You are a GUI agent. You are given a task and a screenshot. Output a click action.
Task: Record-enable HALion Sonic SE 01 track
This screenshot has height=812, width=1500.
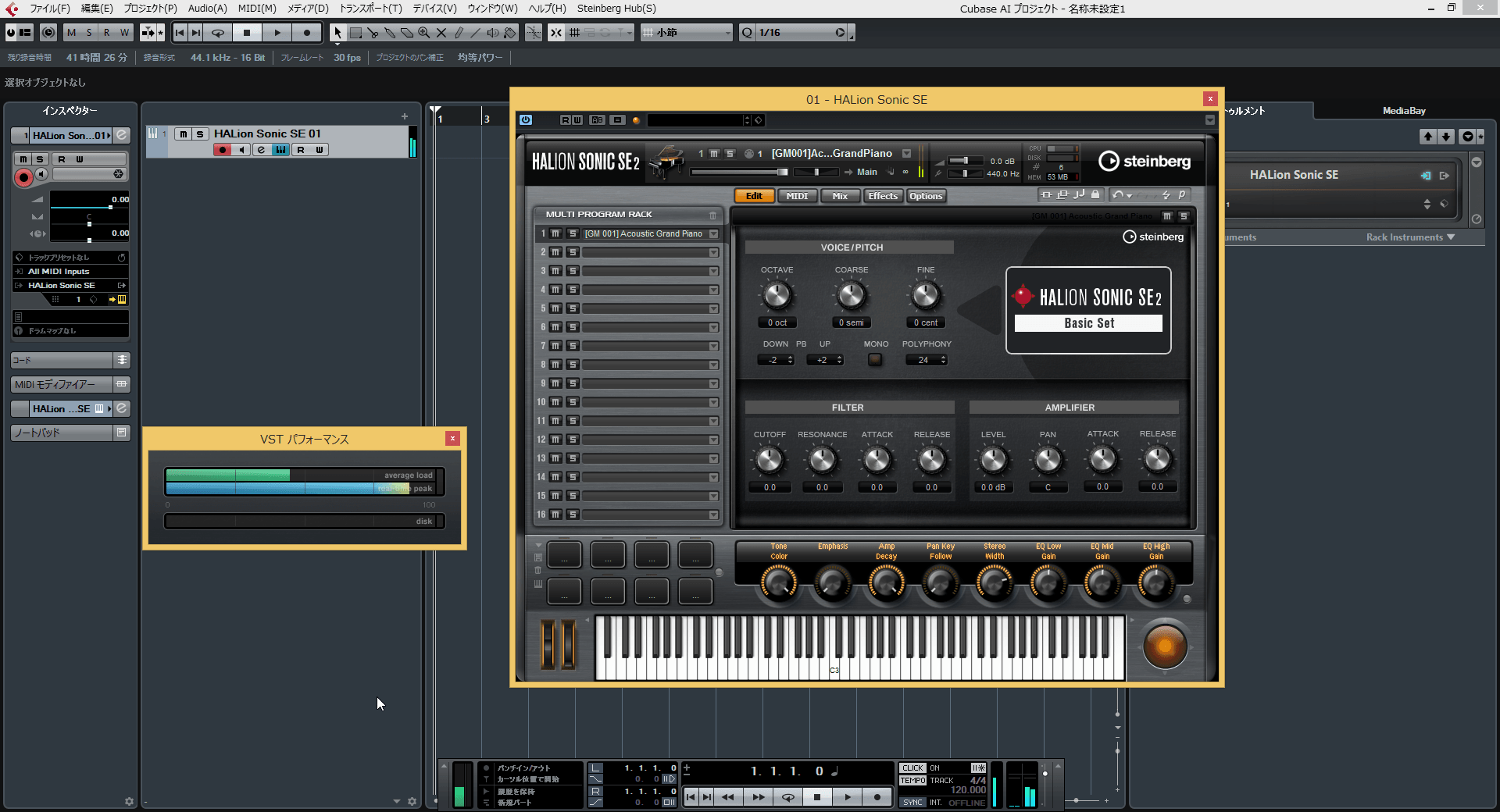tap(223, 150)
